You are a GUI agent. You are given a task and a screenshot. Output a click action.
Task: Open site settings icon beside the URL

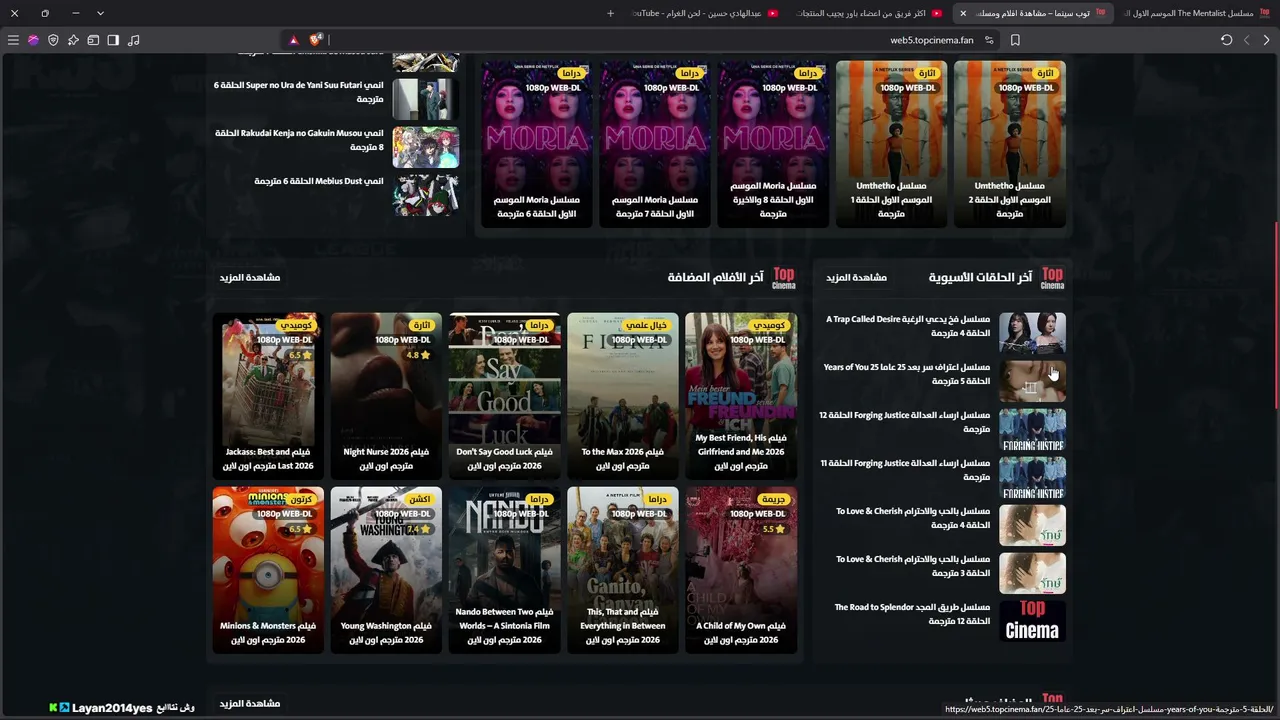[x=989, y=40]
